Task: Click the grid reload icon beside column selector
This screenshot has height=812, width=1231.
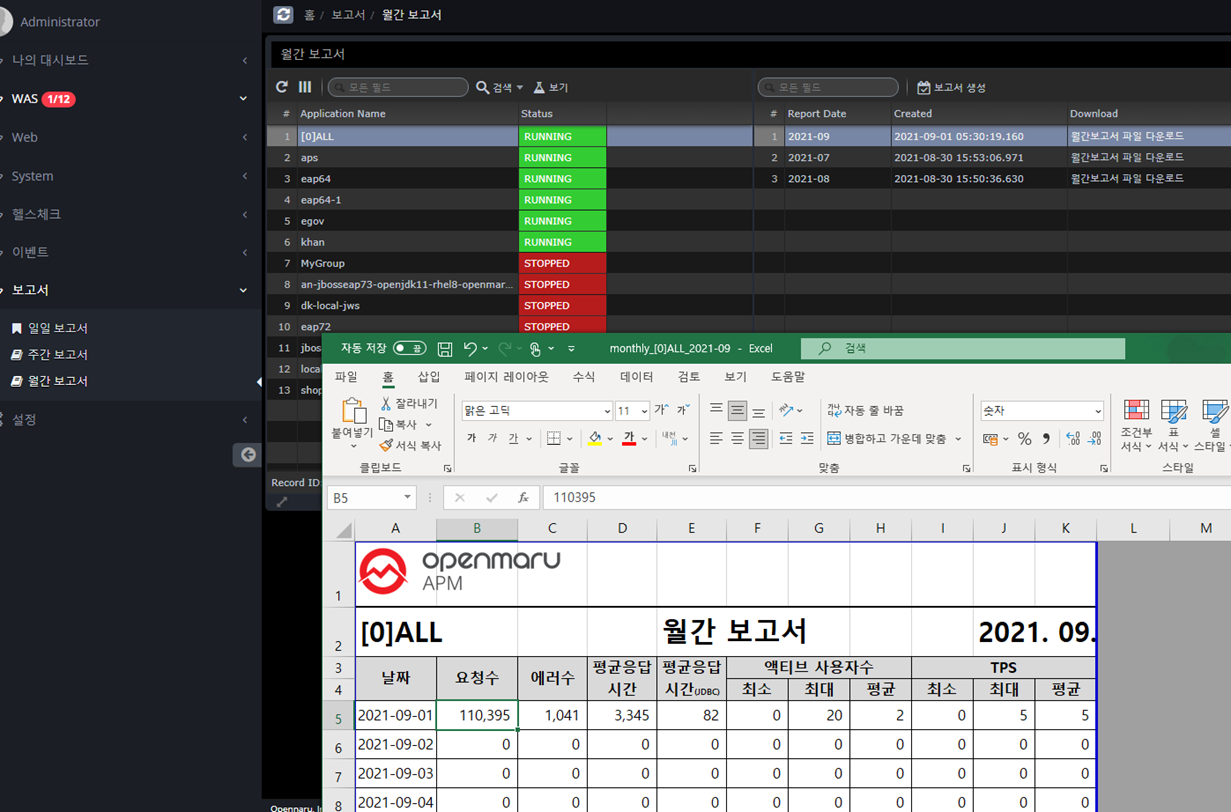Action: tap(282, 88)
